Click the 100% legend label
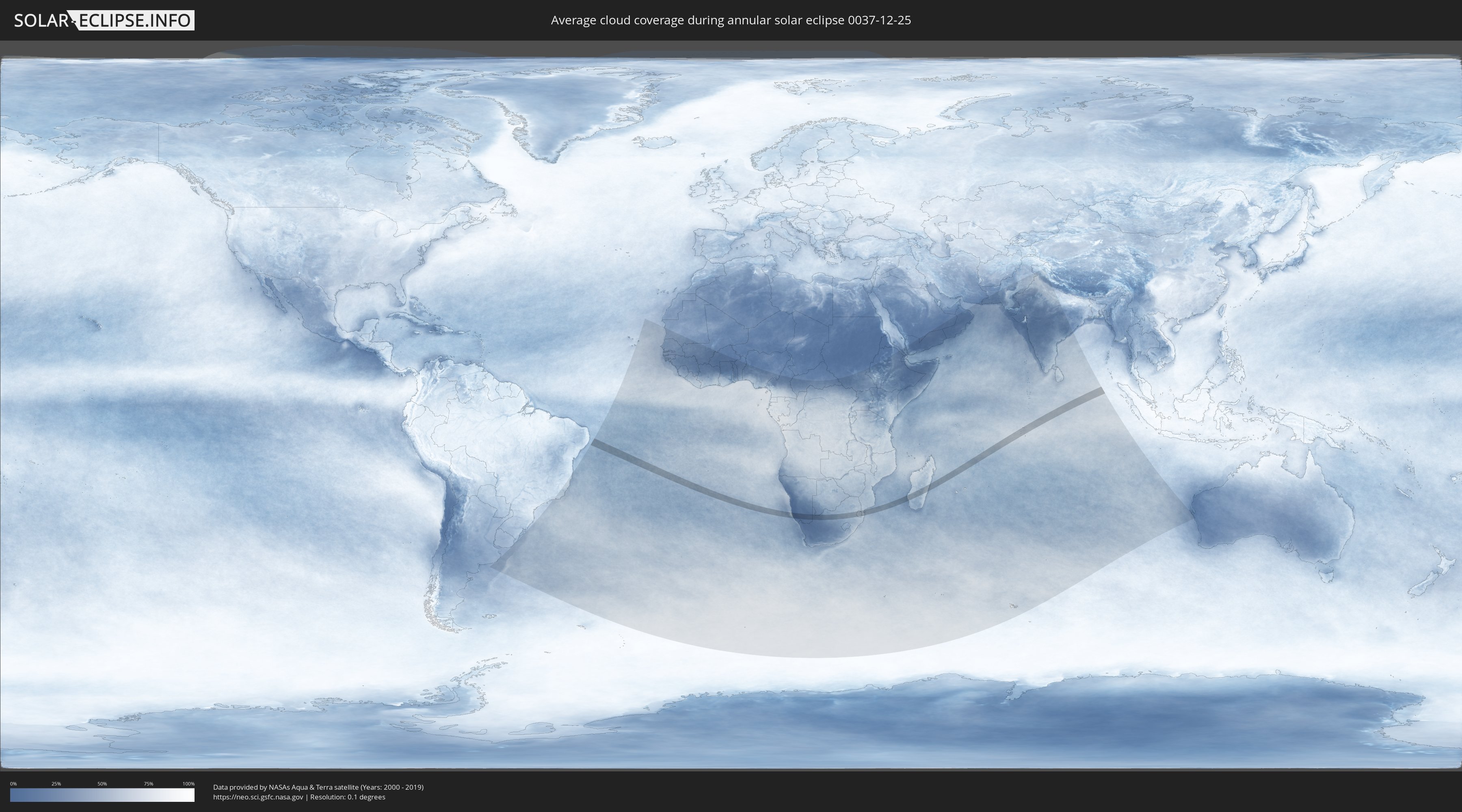Image resolution: width=1462 pixels, height=812 pixels. 188,784
